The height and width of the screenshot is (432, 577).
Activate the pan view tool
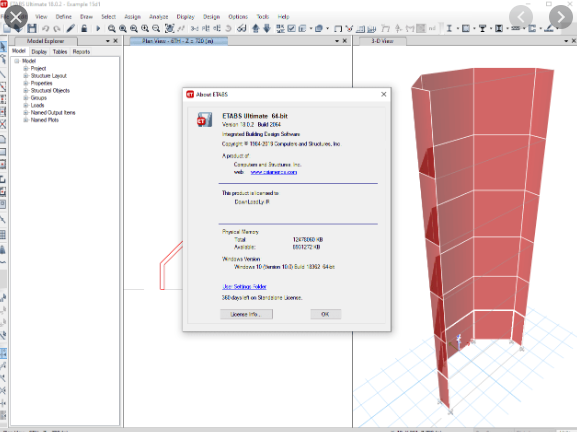point(169,28)
